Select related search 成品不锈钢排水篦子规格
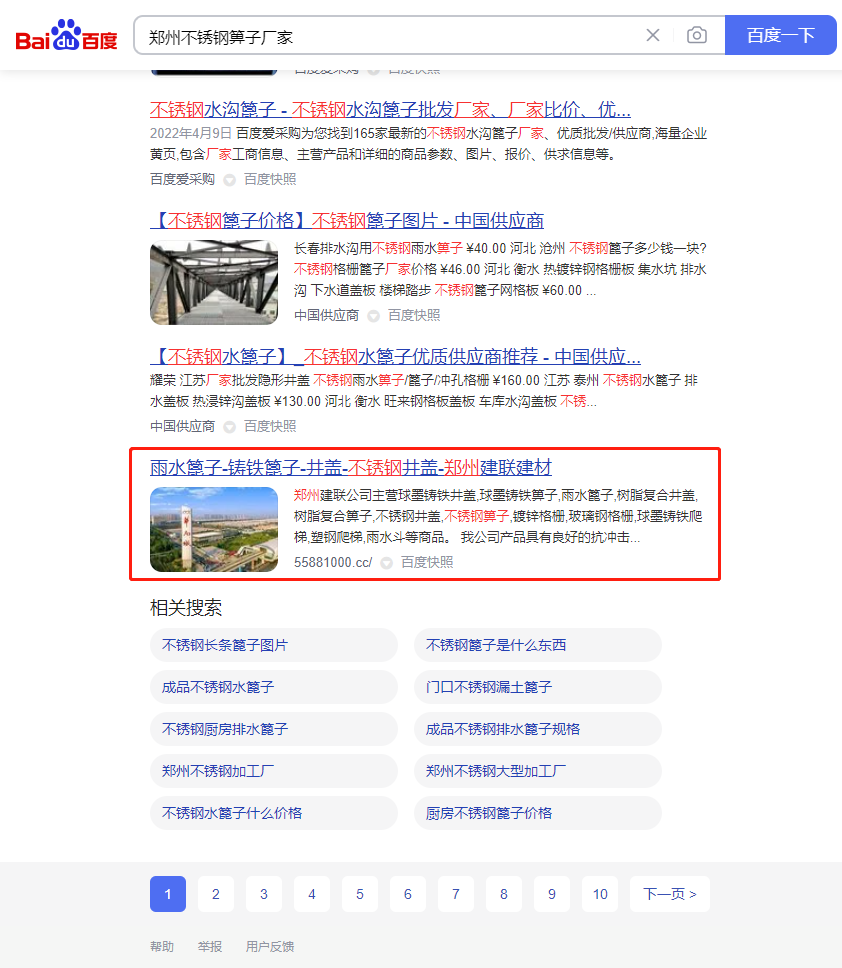The image size is (842, 968). point(538,729)
